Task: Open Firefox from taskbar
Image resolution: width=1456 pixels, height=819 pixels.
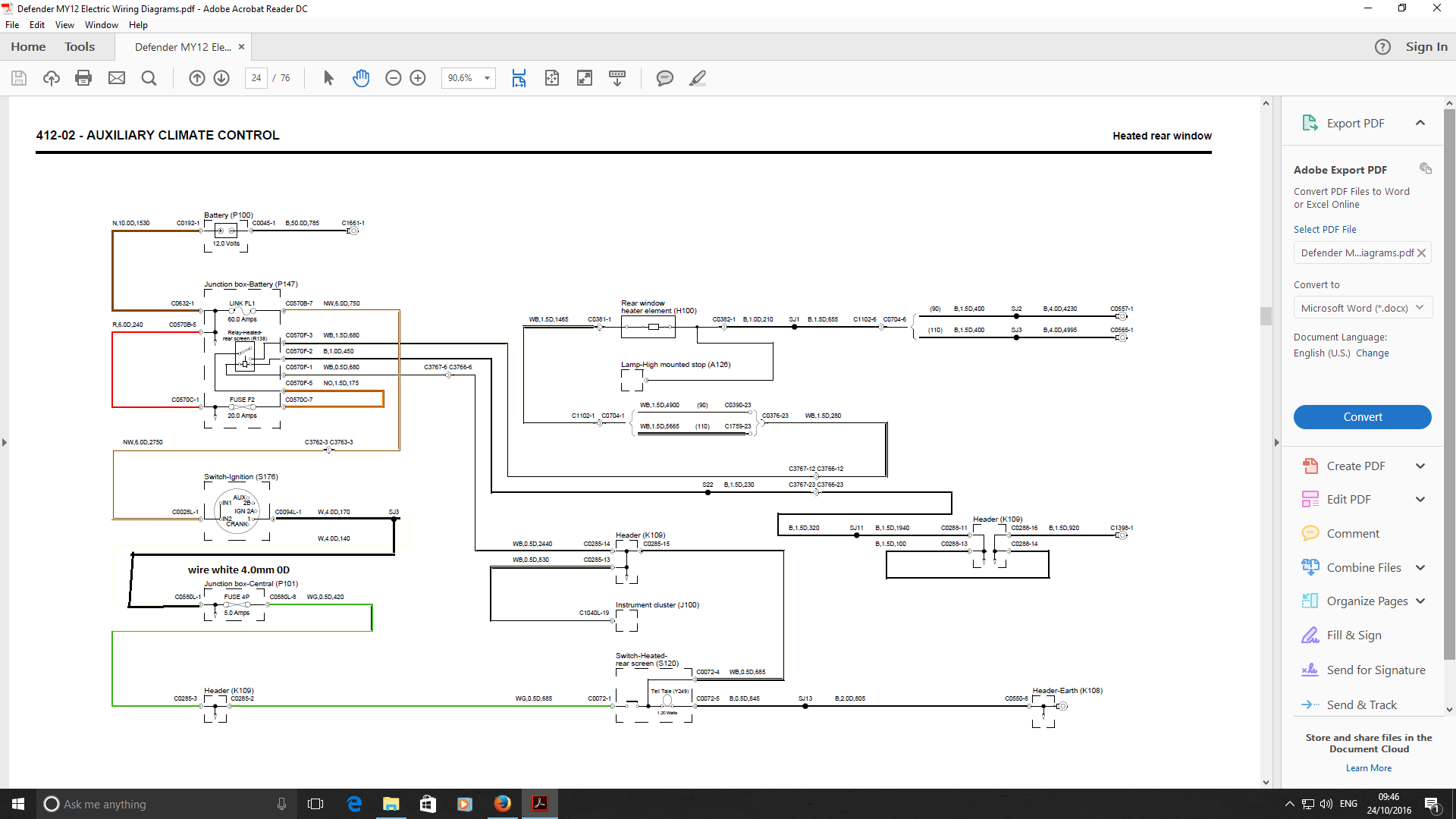Action: tap(503, 804)
